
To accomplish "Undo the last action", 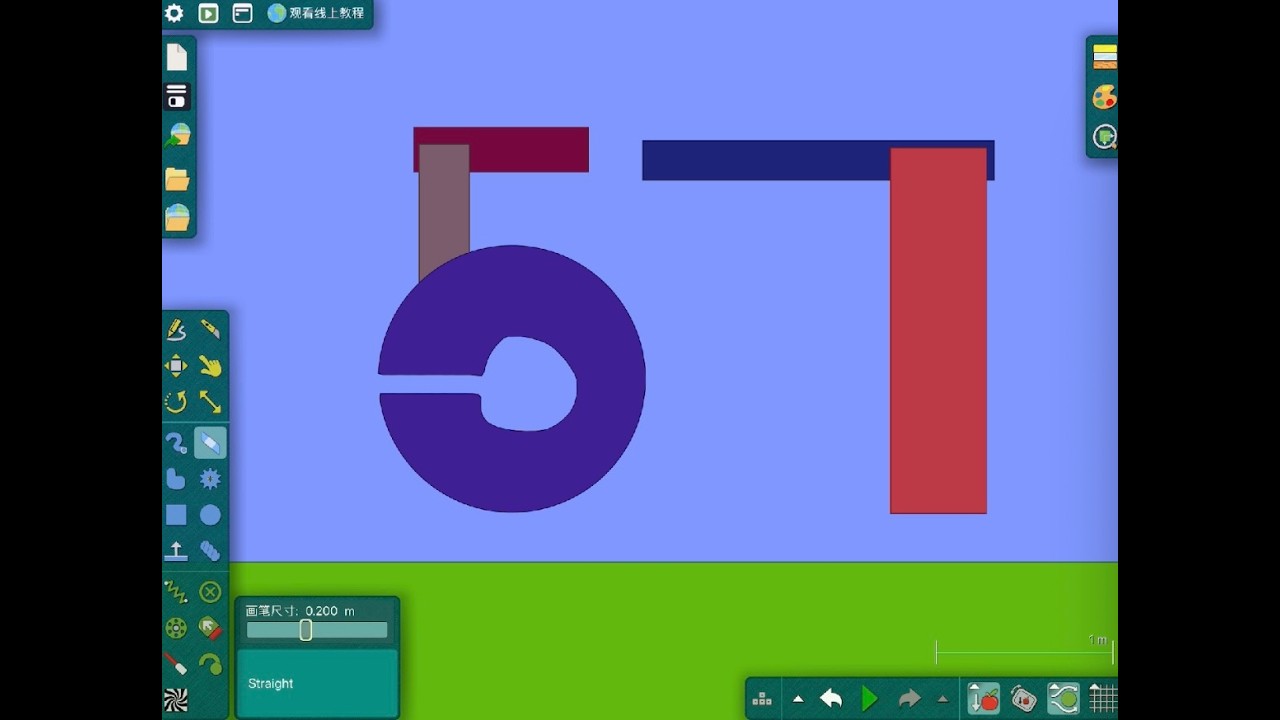I will coord(831,699).
